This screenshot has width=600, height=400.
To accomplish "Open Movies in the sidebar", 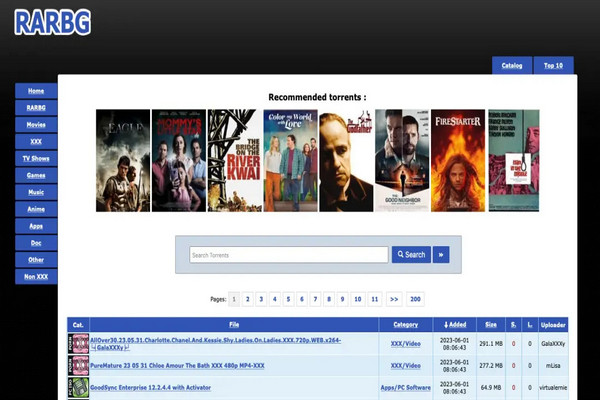I will click(36, 124).
